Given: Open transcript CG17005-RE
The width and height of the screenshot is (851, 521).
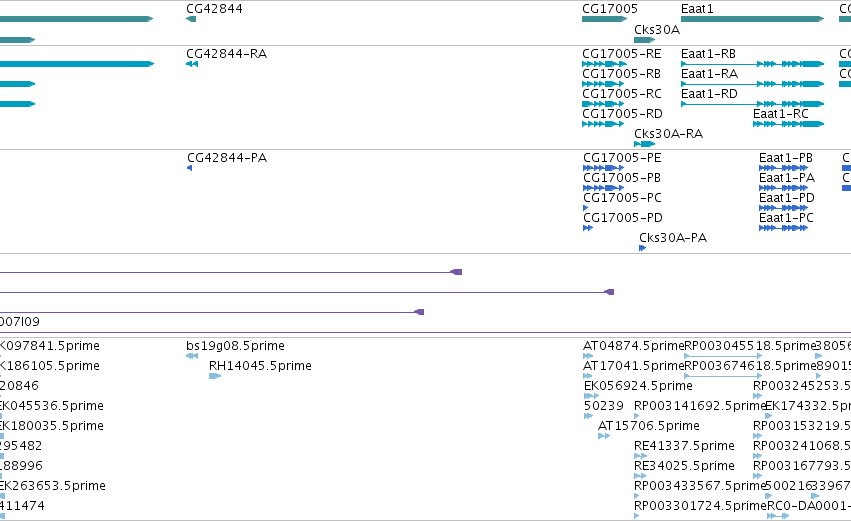Looking at the screenshot, I should (x=621, y=54).
